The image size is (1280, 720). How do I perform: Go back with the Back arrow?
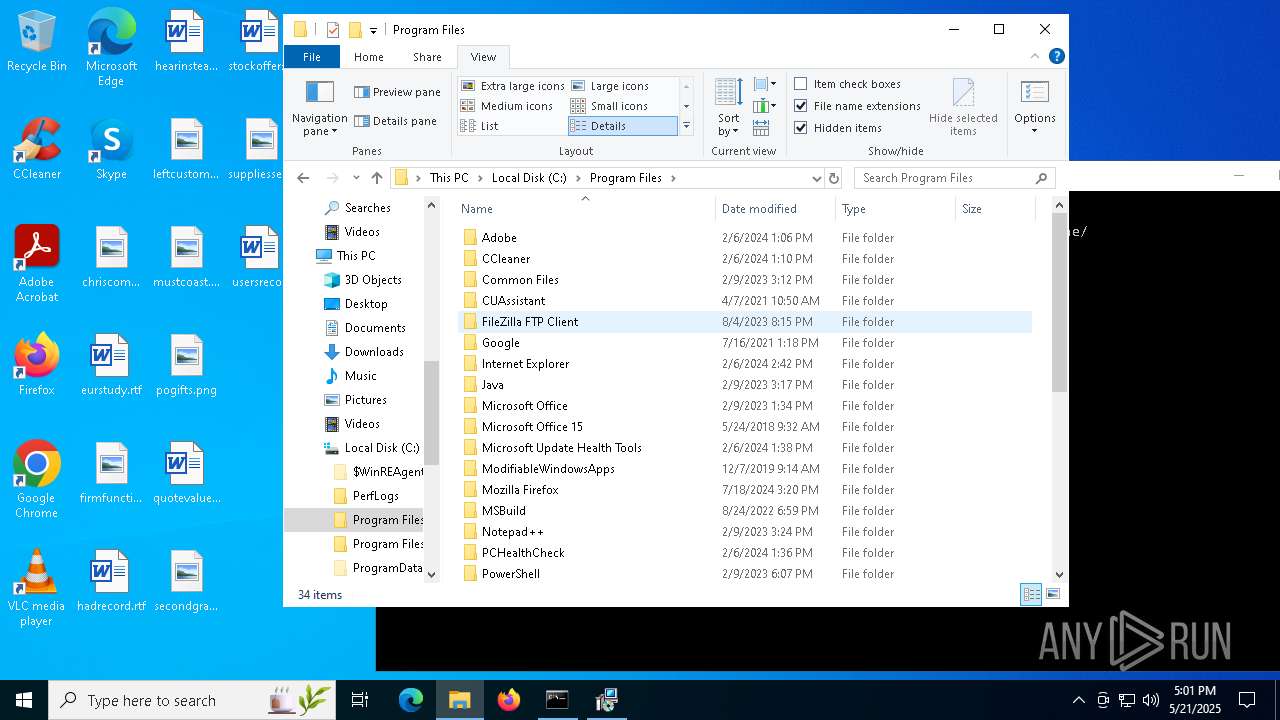(304, 178)
